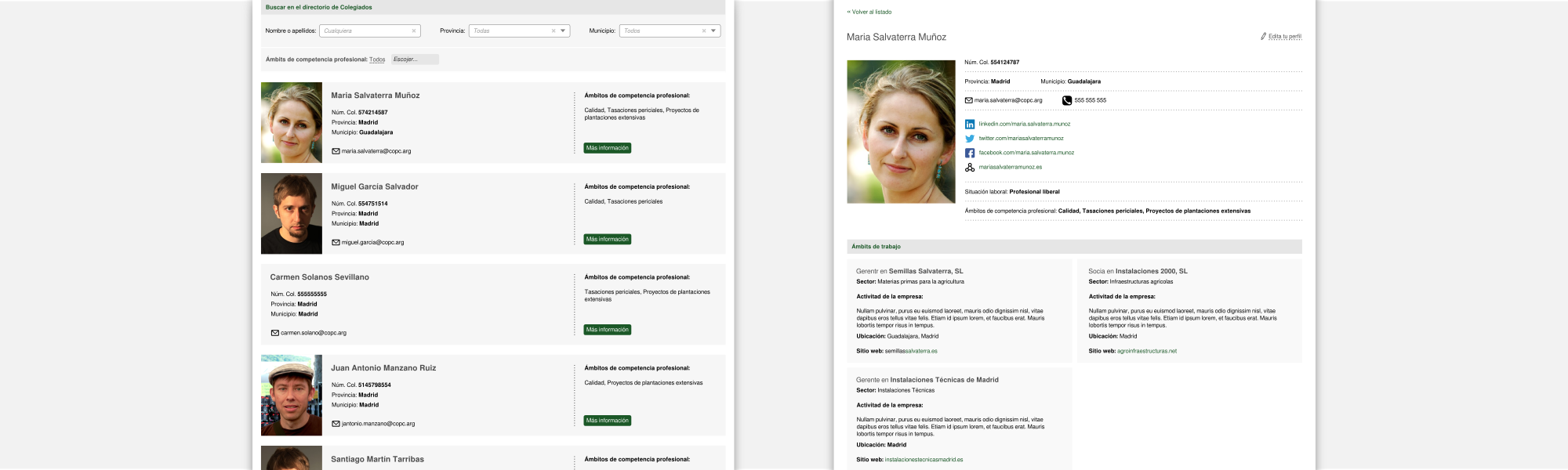Click inside the Municipio combo box showing Todos

tap(670, 31)
